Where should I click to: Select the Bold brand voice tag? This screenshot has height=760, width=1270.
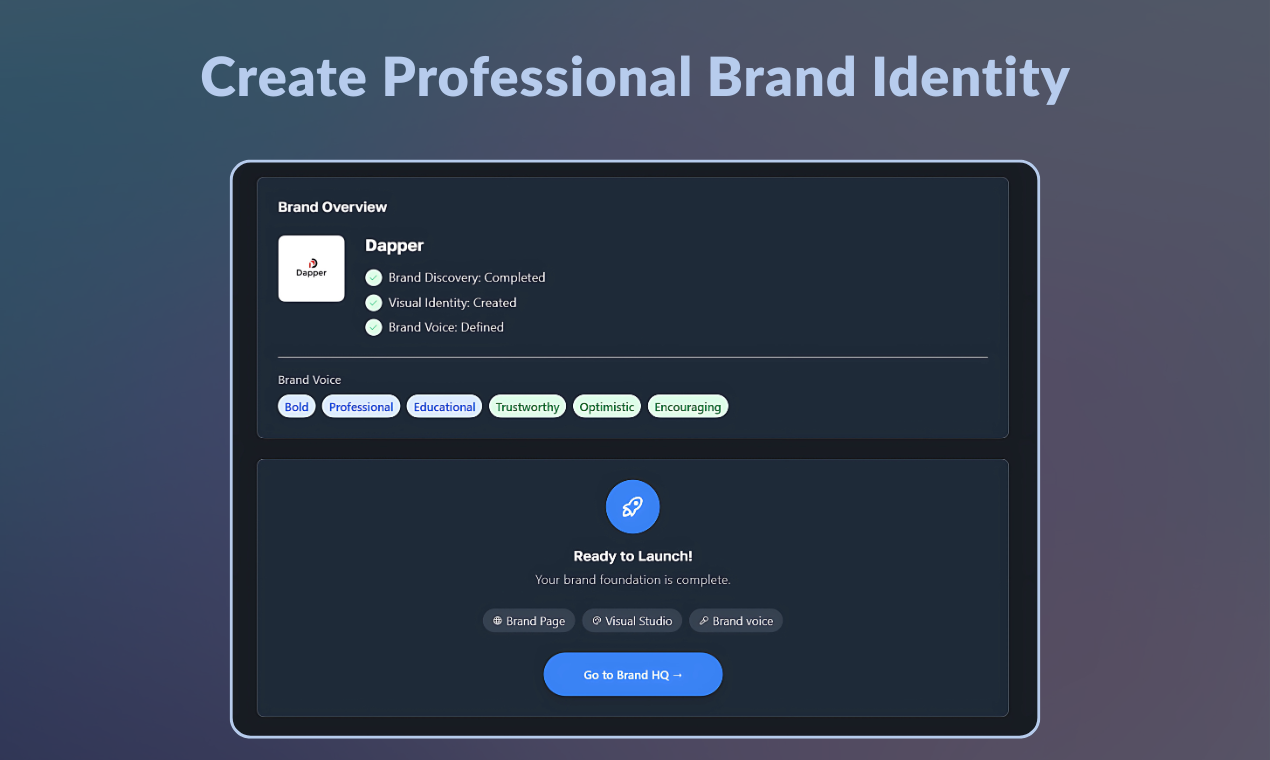click(x=296, y=406)
